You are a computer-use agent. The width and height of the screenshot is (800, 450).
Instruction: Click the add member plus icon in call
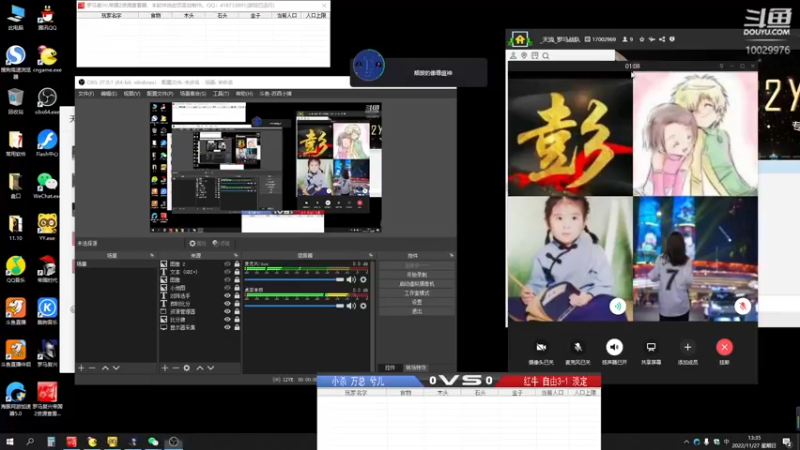pyautogui.click(x=687, y=347)
